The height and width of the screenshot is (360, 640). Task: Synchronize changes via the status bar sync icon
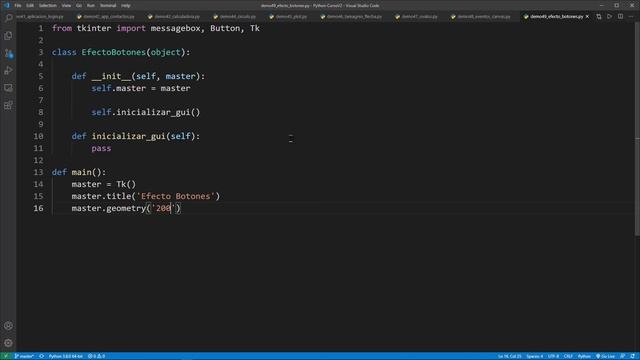click(x=41, y=356)
